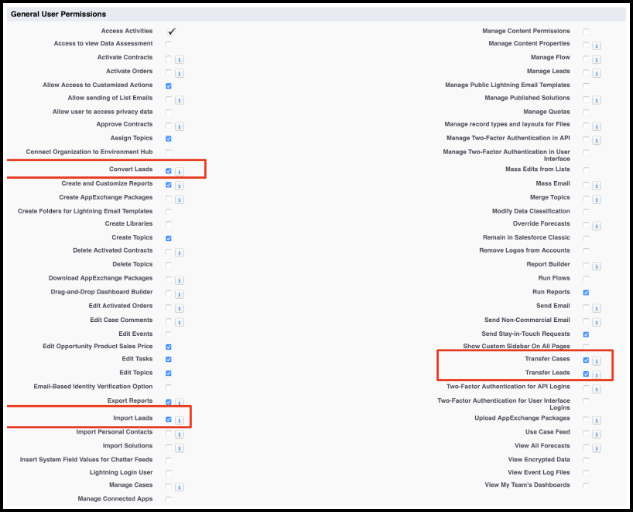Show info for Create and Customize Reports
This screenshot has height=512, width=633.
tap(179, 186)
